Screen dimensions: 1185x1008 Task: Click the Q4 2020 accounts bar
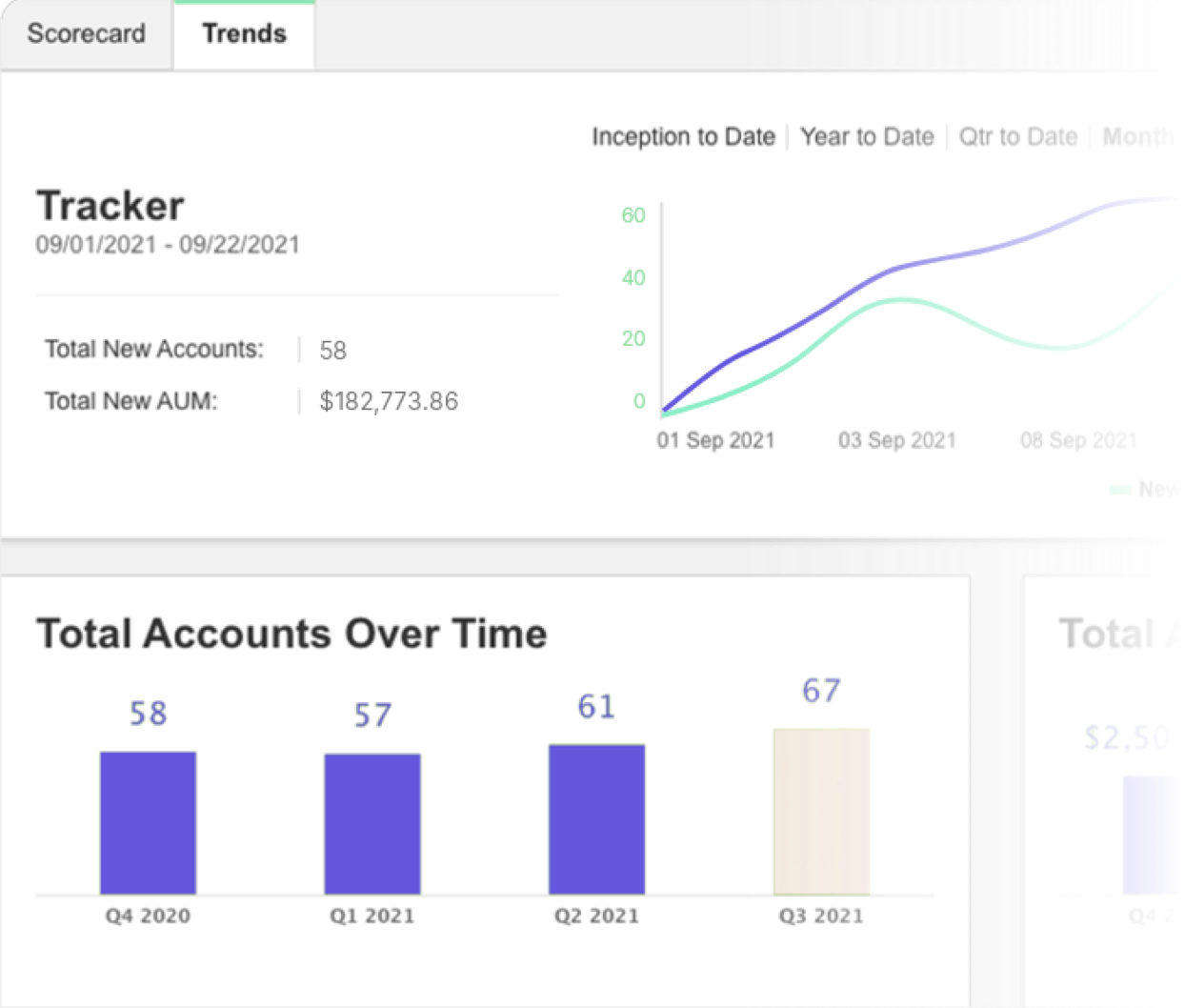(x=148, y=823)
